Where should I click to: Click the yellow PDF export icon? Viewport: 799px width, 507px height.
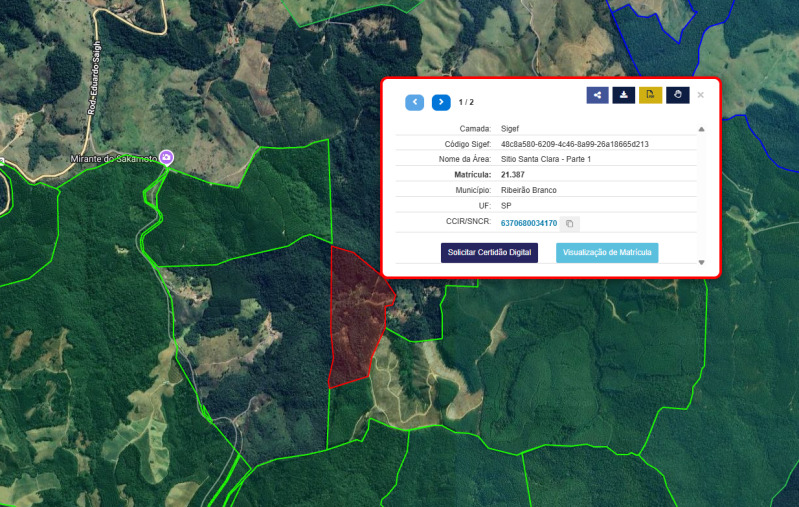(x=650, y=95)
